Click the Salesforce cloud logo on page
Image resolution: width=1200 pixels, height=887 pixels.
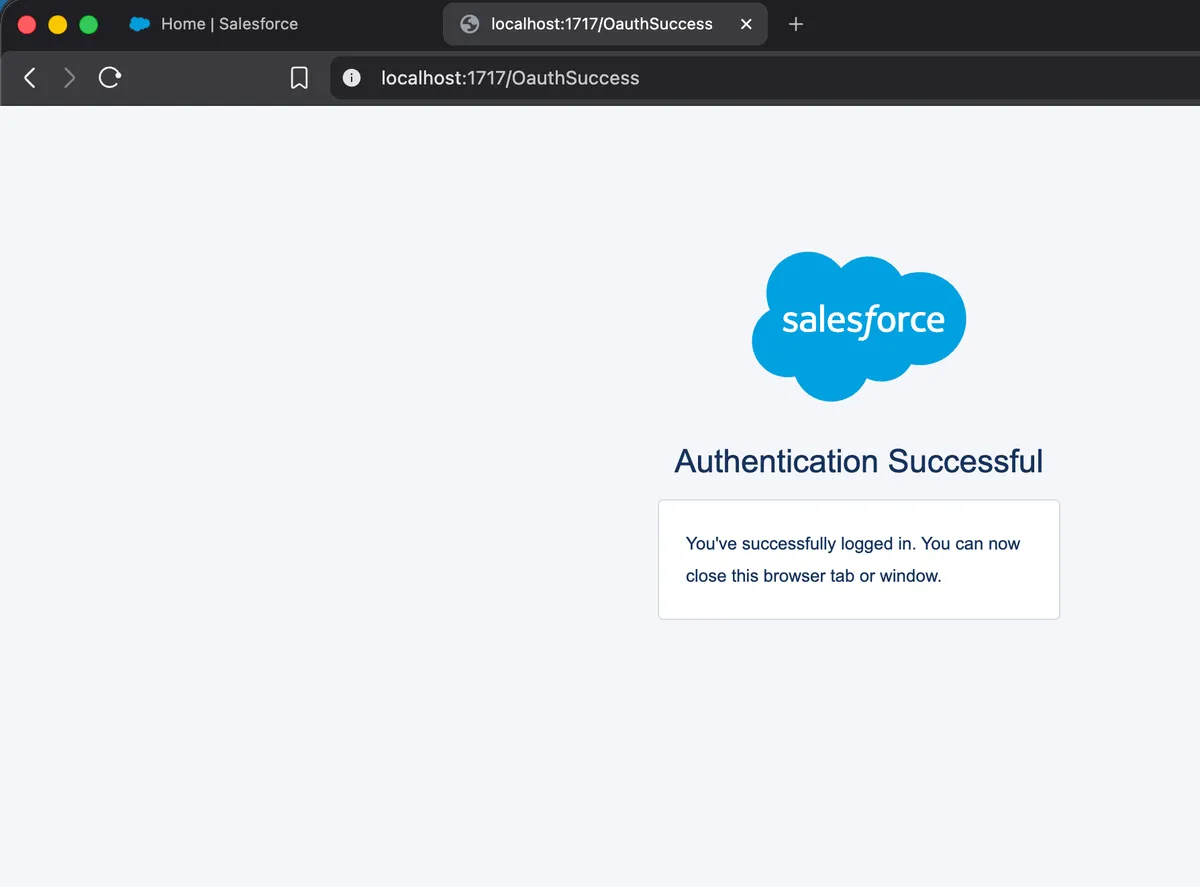pos(859,326)
